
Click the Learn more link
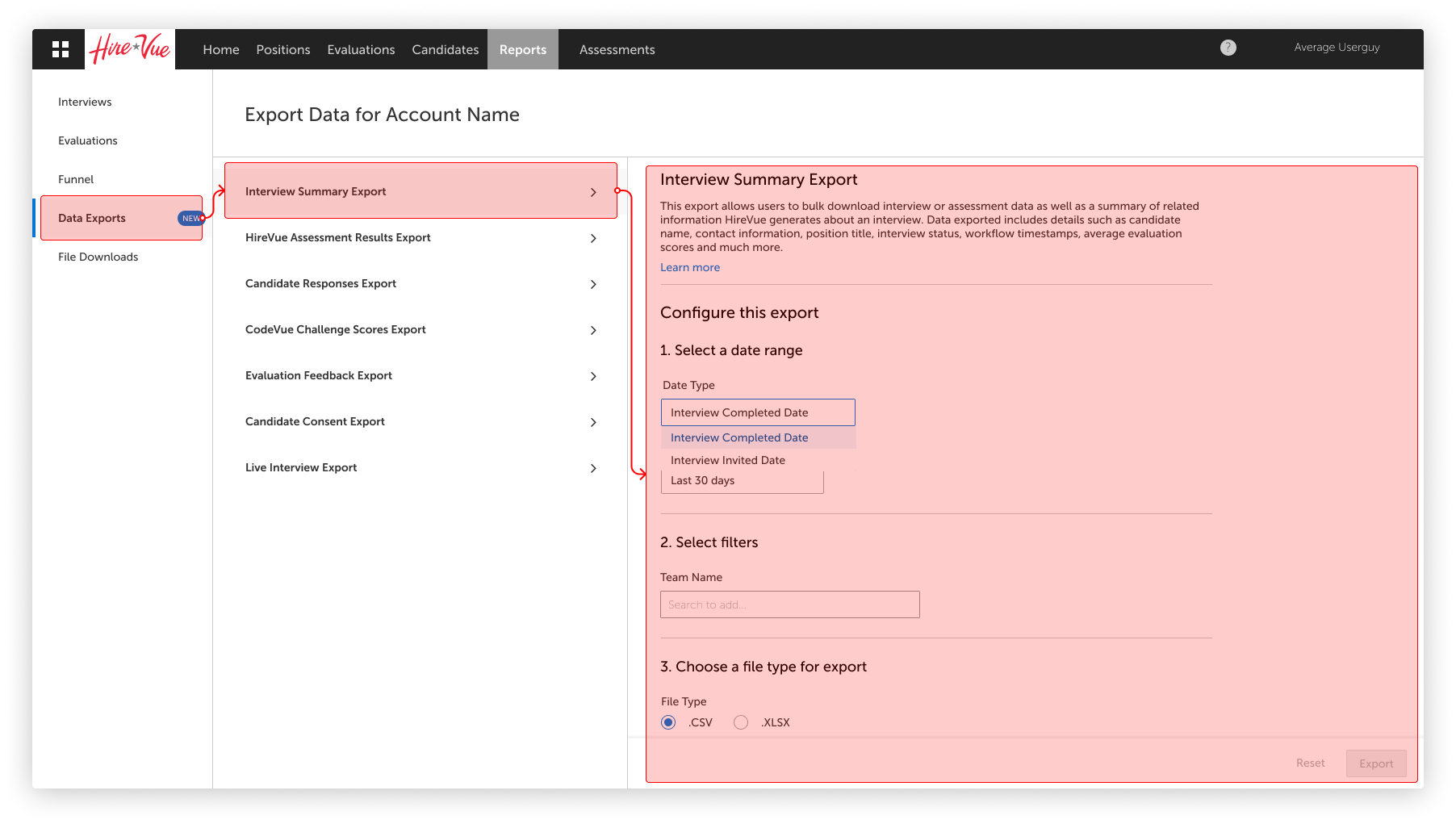coord(690,267)
